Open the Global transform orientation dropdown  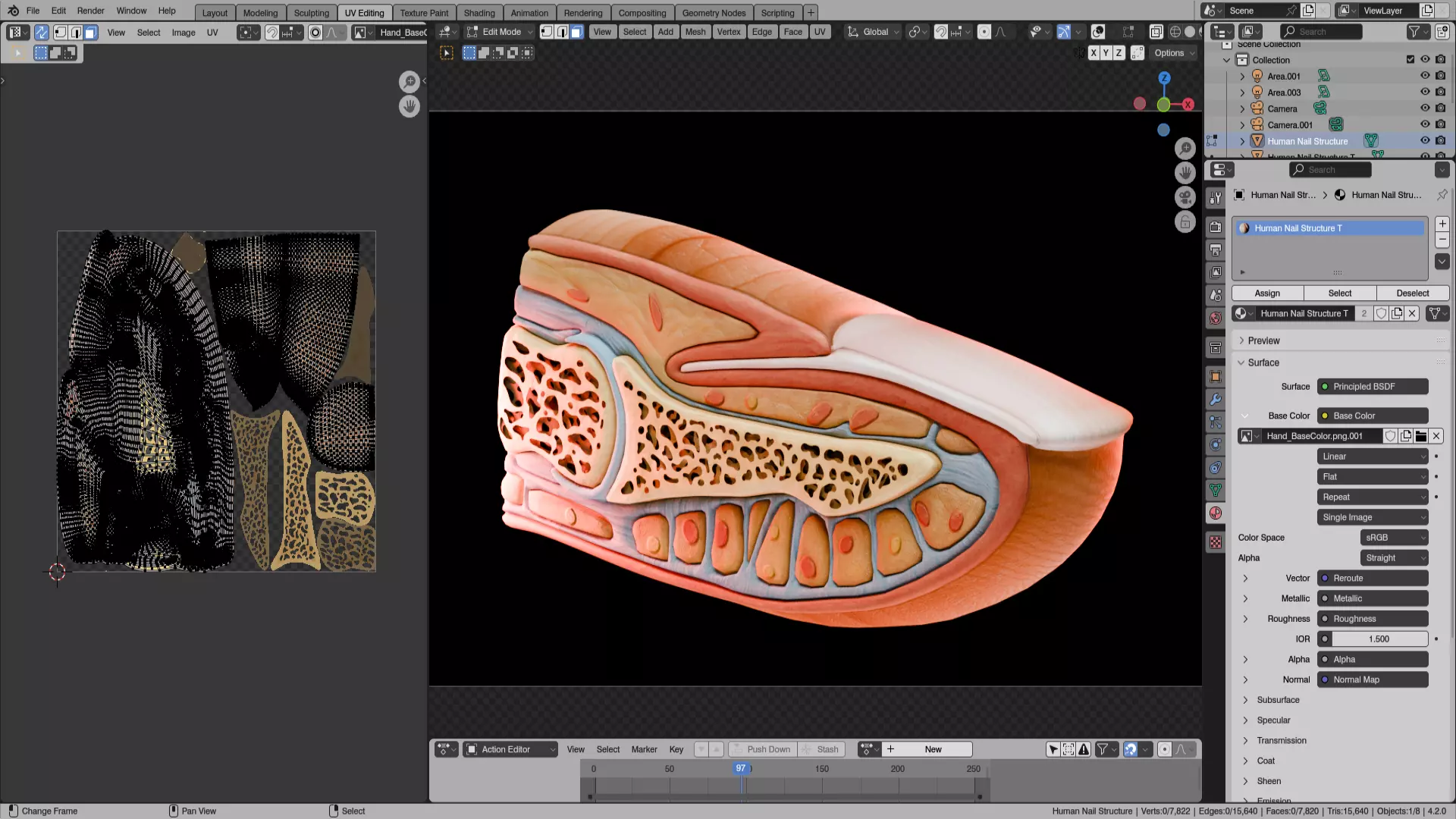874,32
